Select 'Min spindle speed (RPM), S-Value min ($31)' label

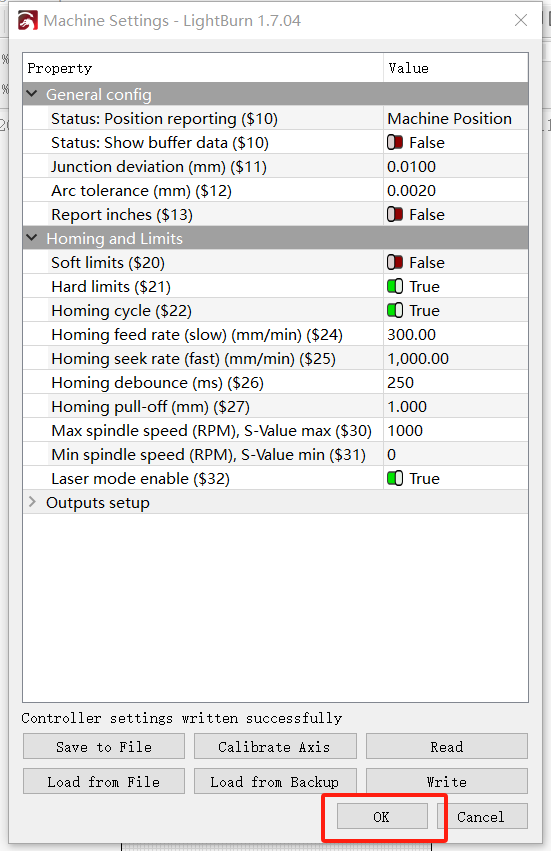point(208,455)
